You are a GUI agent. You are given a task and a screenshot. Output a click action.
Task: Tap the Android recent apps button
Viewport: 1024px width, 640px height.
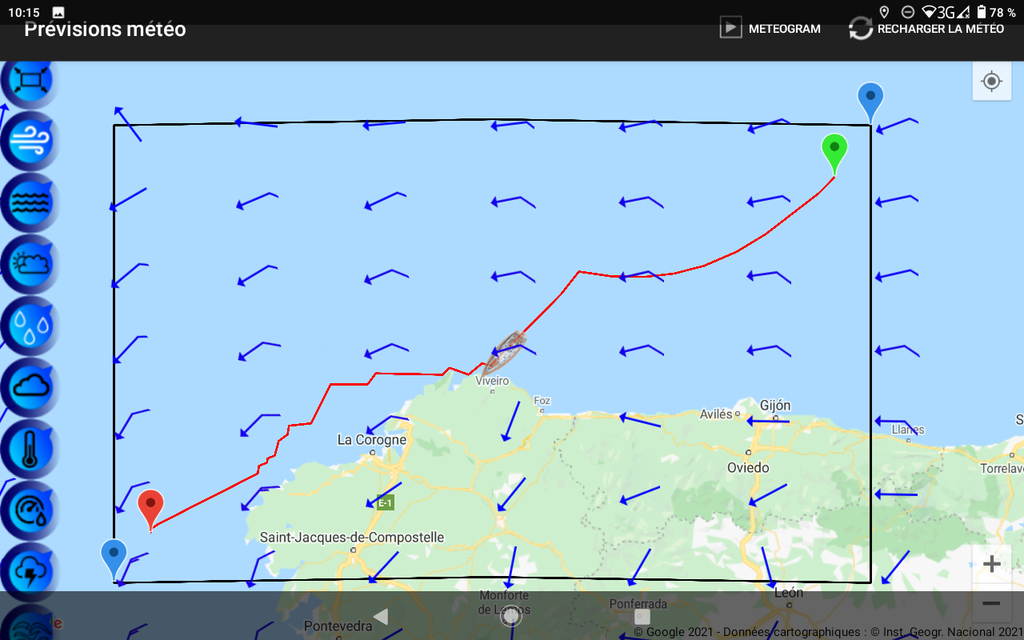[x=642, y=616]
